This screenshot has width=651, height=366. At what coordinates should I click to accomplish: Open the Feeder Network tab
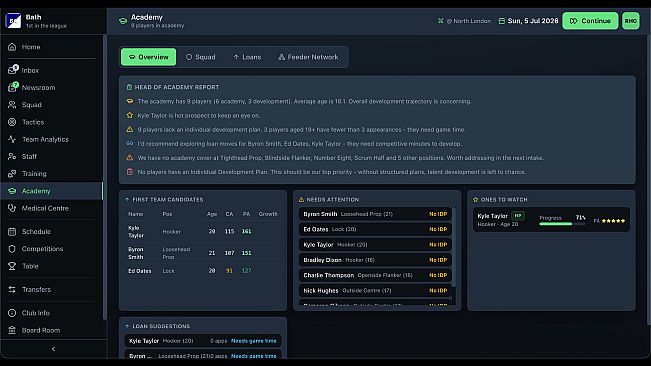[308, 57]
